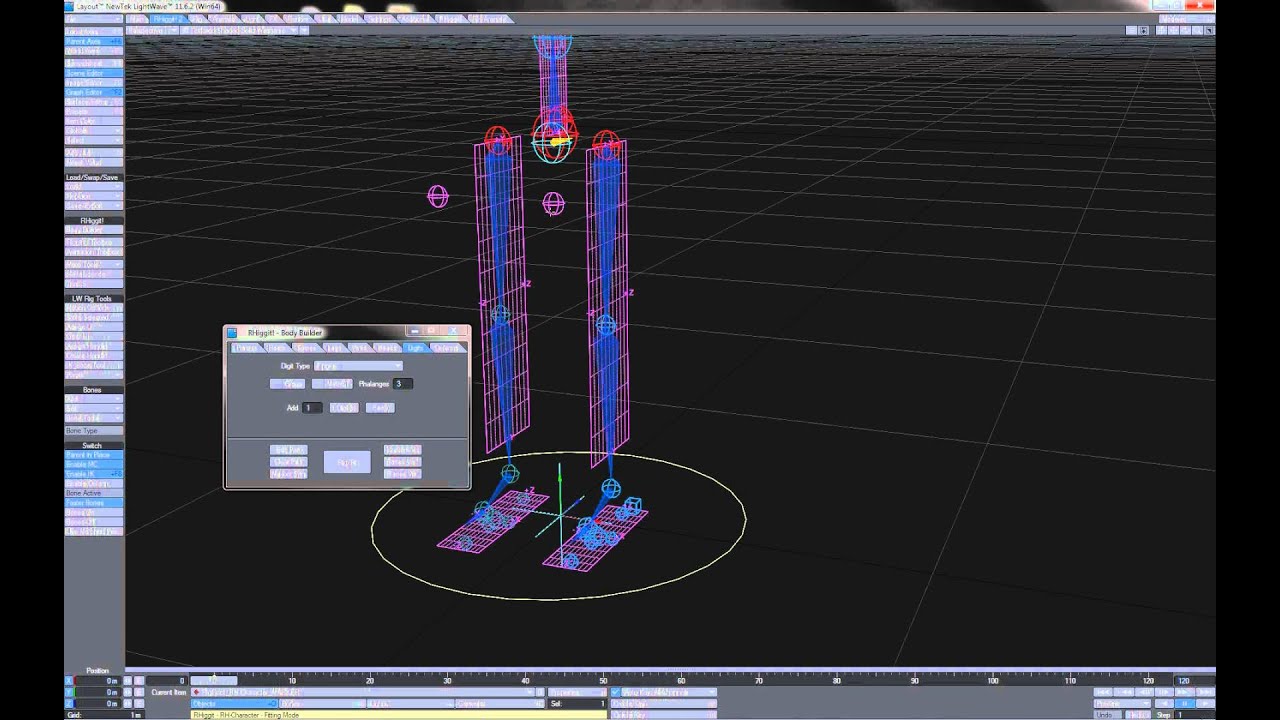The height and width of the screenshot is (720, 1280).
Task: Click the Digit(s) add button
Action: coord(344,408)
